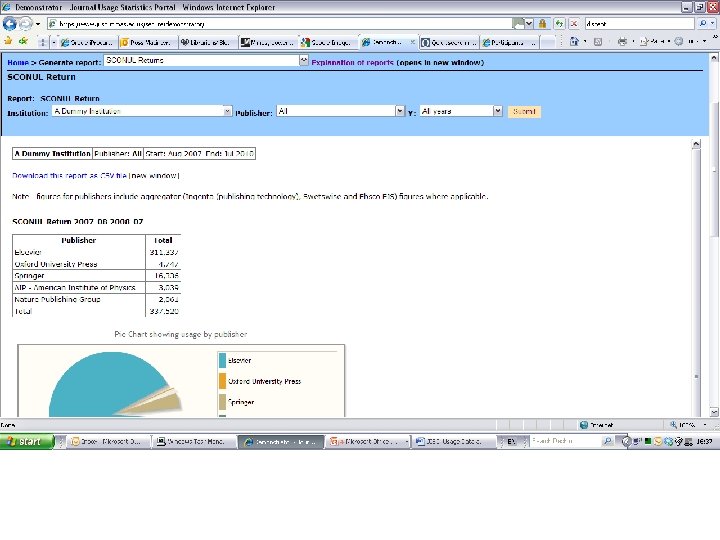This screenshot has width=720, height=540.
Task: Switch to the Participants browser tab
Action: click(509, 42)
